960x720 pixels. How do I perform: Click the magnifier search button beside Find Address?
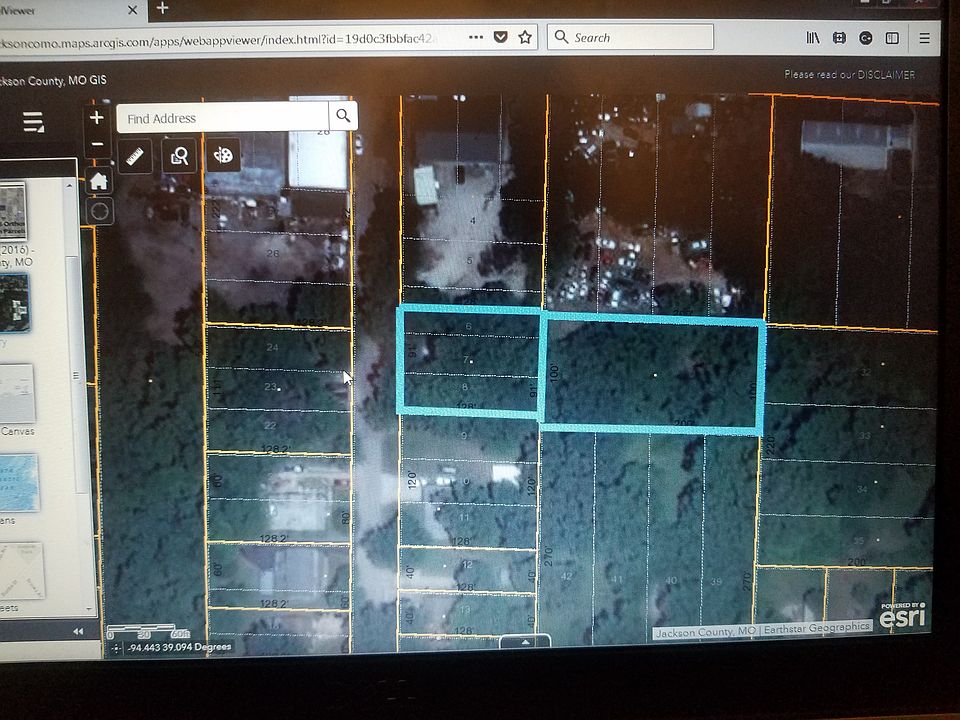tap(343, 117)
